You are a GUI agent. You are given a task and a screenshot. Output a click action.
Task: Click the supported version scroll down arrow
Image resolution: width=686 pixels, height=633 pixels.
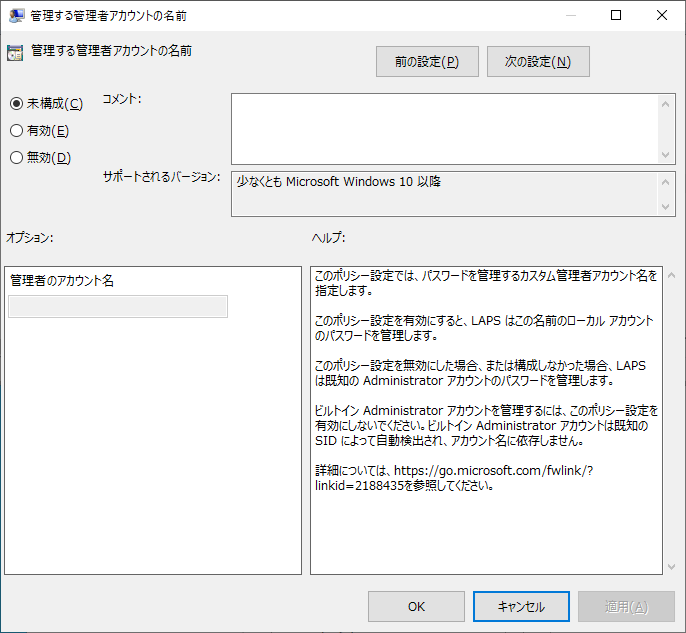coord(667,207)
